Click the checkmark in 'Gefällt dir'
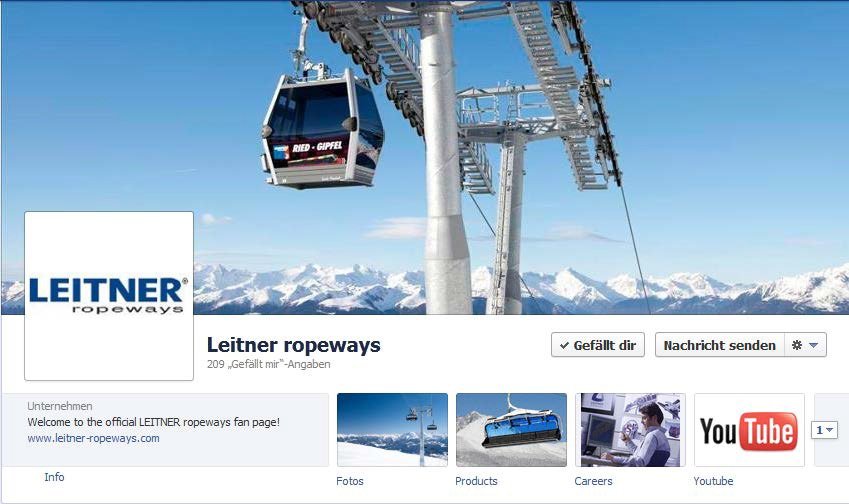Image resolution: width=849 pixels, height=504 pixels. 564,345
